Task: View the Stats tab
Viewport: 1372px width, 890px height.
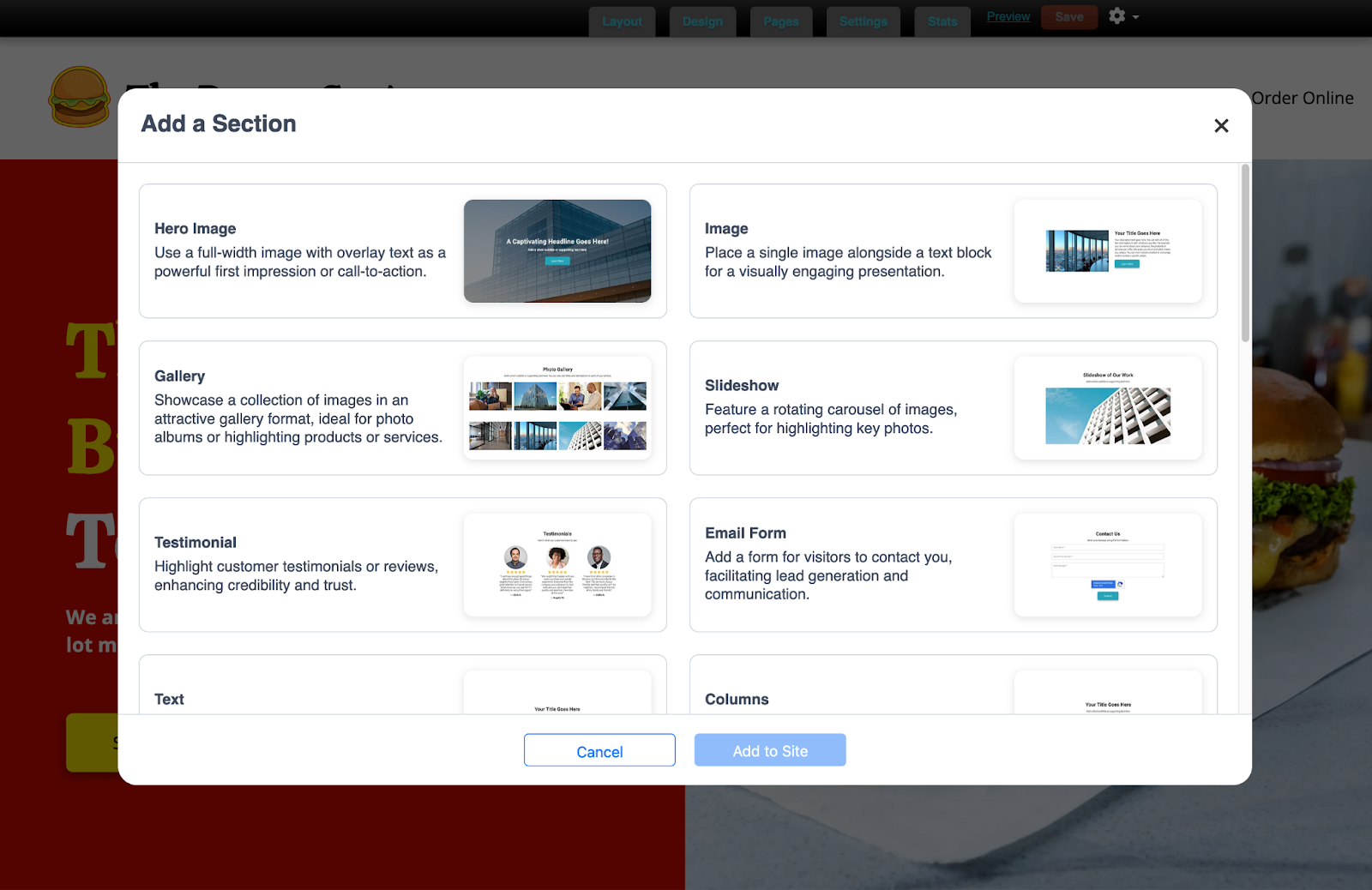Action: click(x=942, y=21)
